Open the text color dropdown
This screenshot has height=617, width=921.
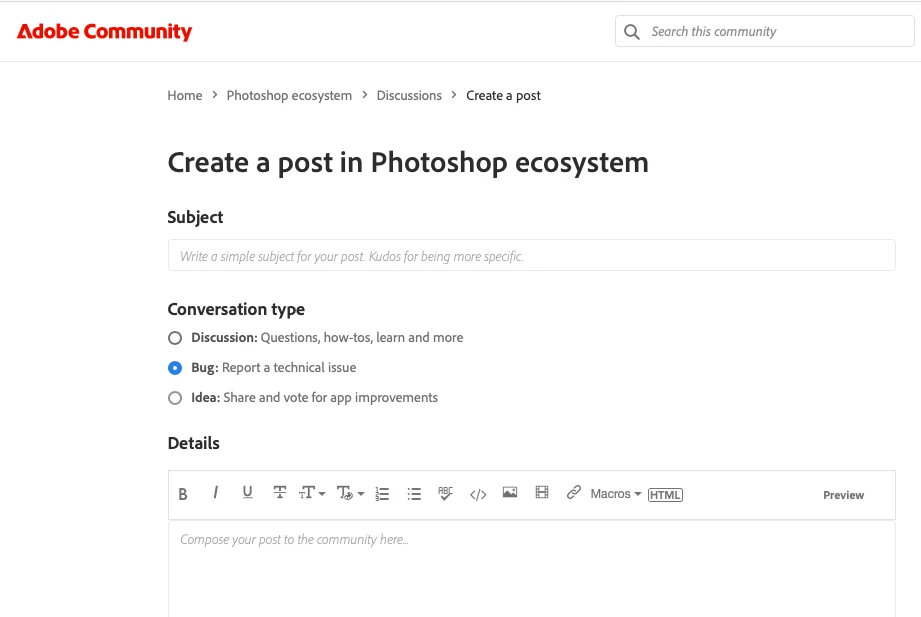click(350, 493)
